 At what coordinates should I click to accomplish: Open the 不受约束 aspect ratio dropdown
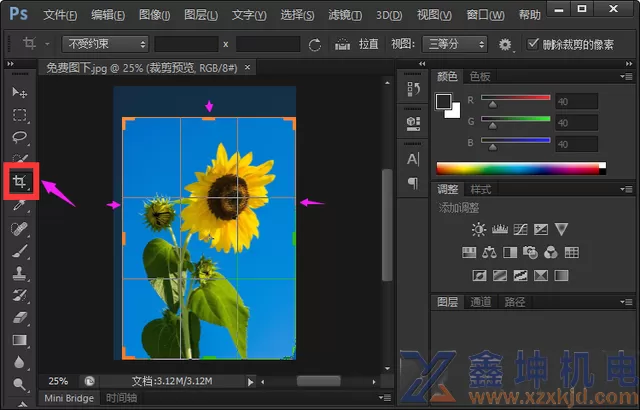point(105,44)
